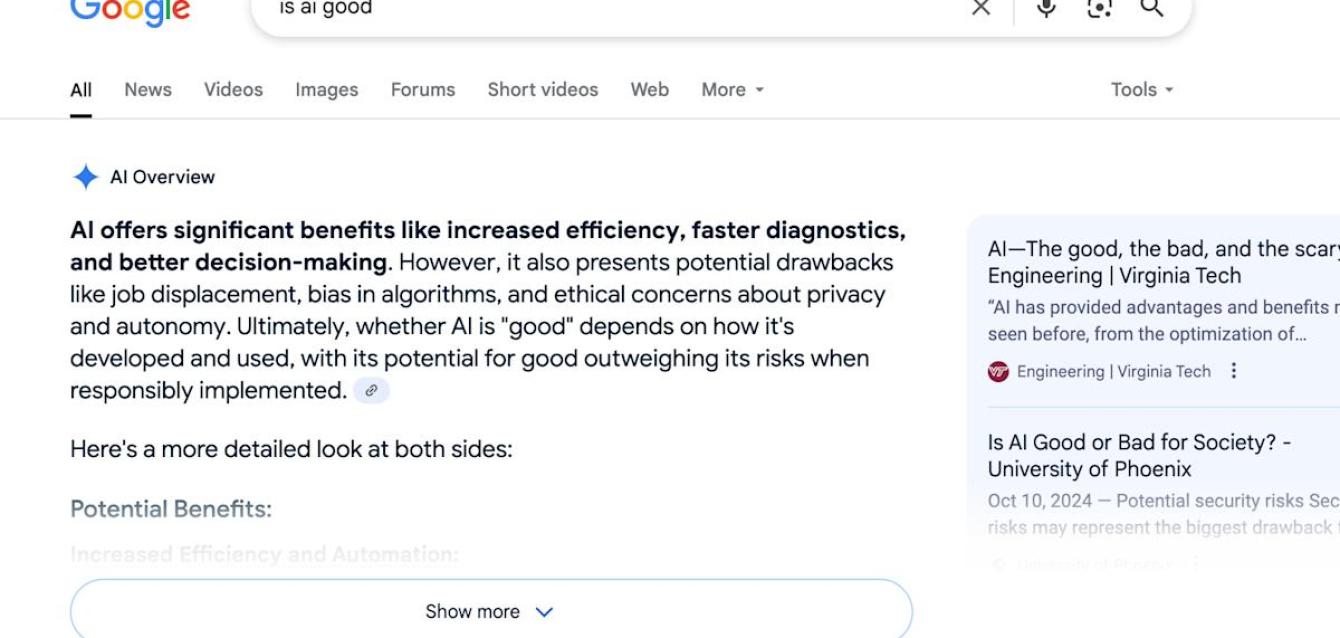
Task: Click the Google logo to return home
Action: [130, 10]
